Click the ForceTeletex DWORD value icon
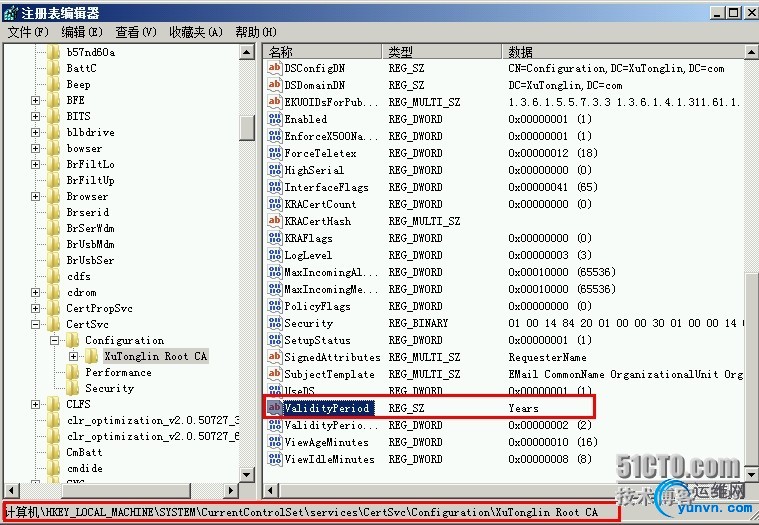 coord(274,153)
